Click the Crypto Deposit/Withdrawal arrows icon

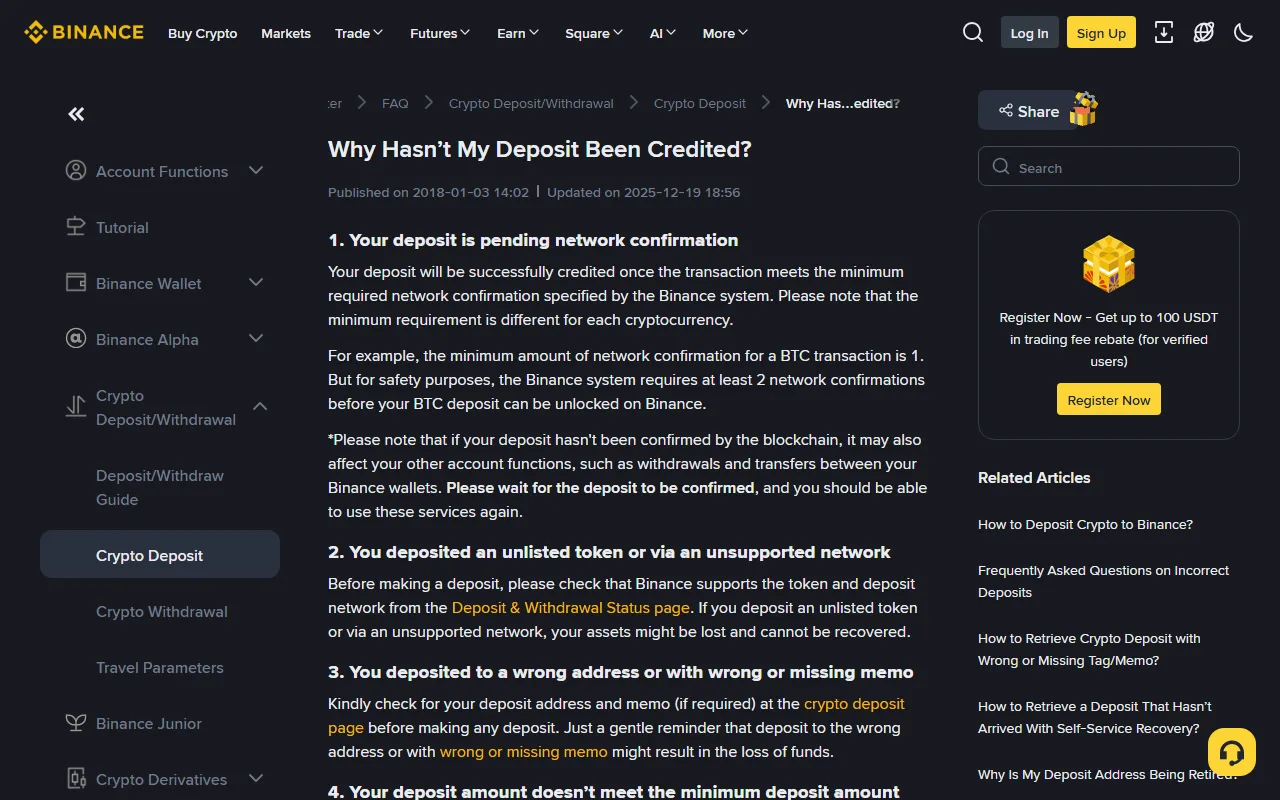(76, 406)
